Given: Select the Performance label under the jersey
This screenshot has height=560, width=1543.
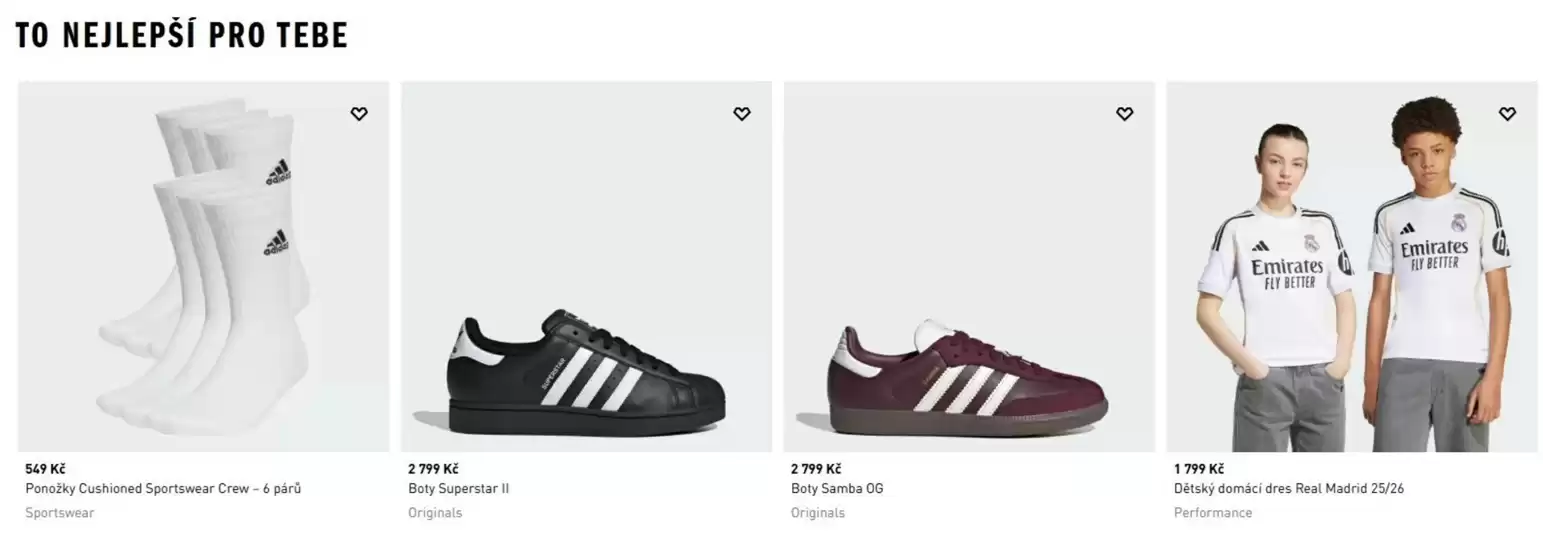Looking at the screenshot, I should click(1213, 513).
